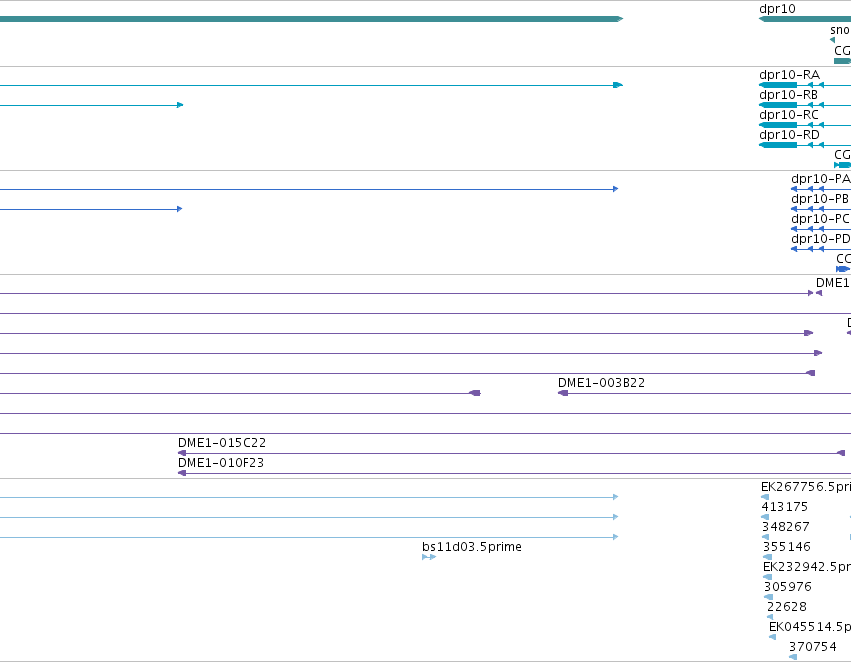851x662 pixels.
Task: Click the bs11d03.5prime EST label
Action: (x=472, y=547)
